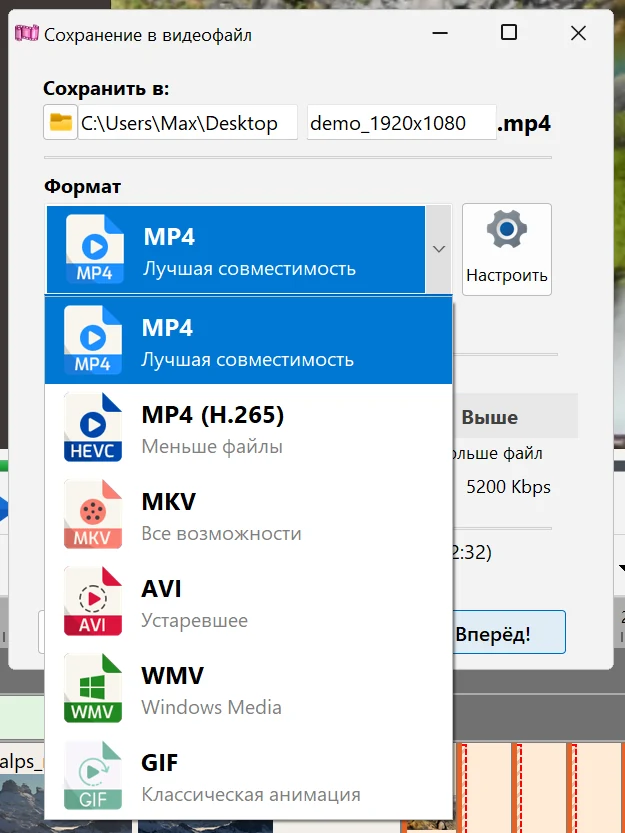Minimize the save video dialog window

pos(440,33)
